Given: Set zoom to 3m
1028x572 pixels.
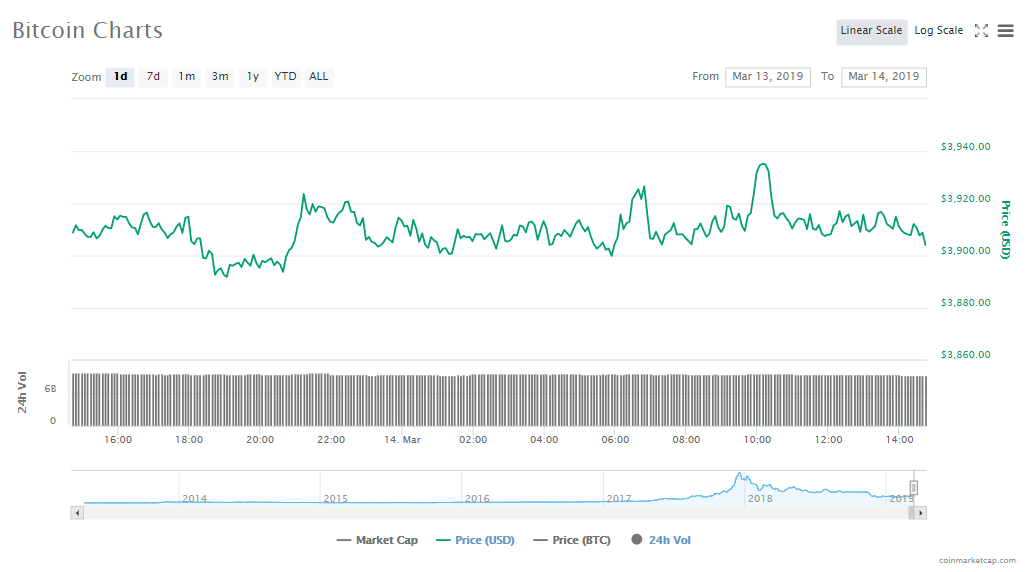Looking at the screenshot, I should pos(219,77).
